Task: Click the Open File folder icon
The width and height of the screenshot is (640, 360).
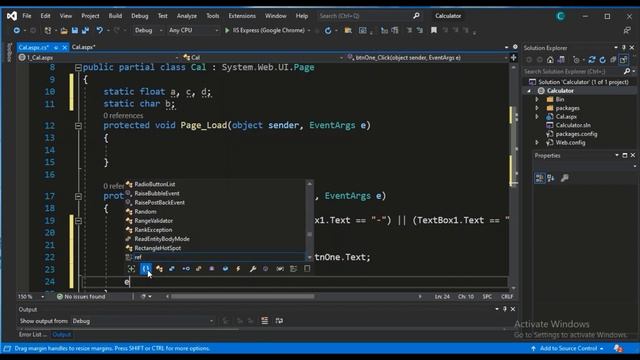Action: coord(64,30)
